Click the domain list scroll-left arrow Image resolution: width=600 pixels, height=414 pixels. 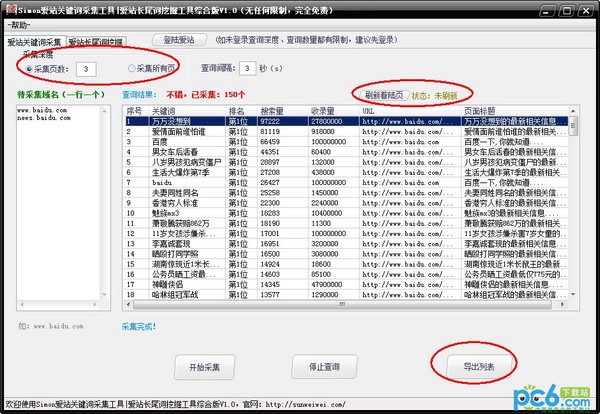21,305
